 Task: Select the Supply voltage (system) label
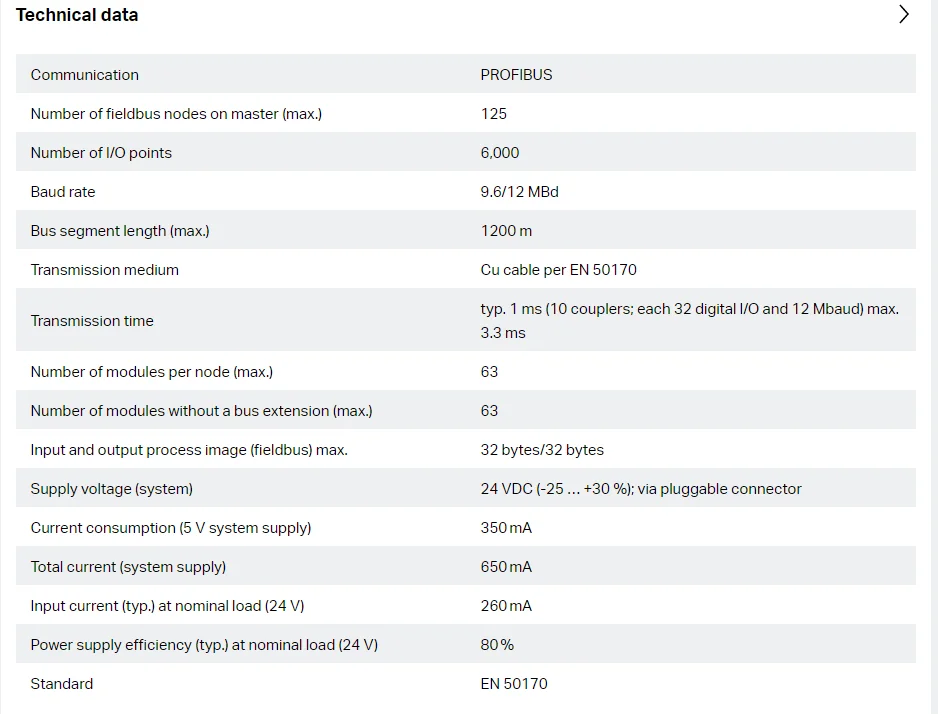111,489
